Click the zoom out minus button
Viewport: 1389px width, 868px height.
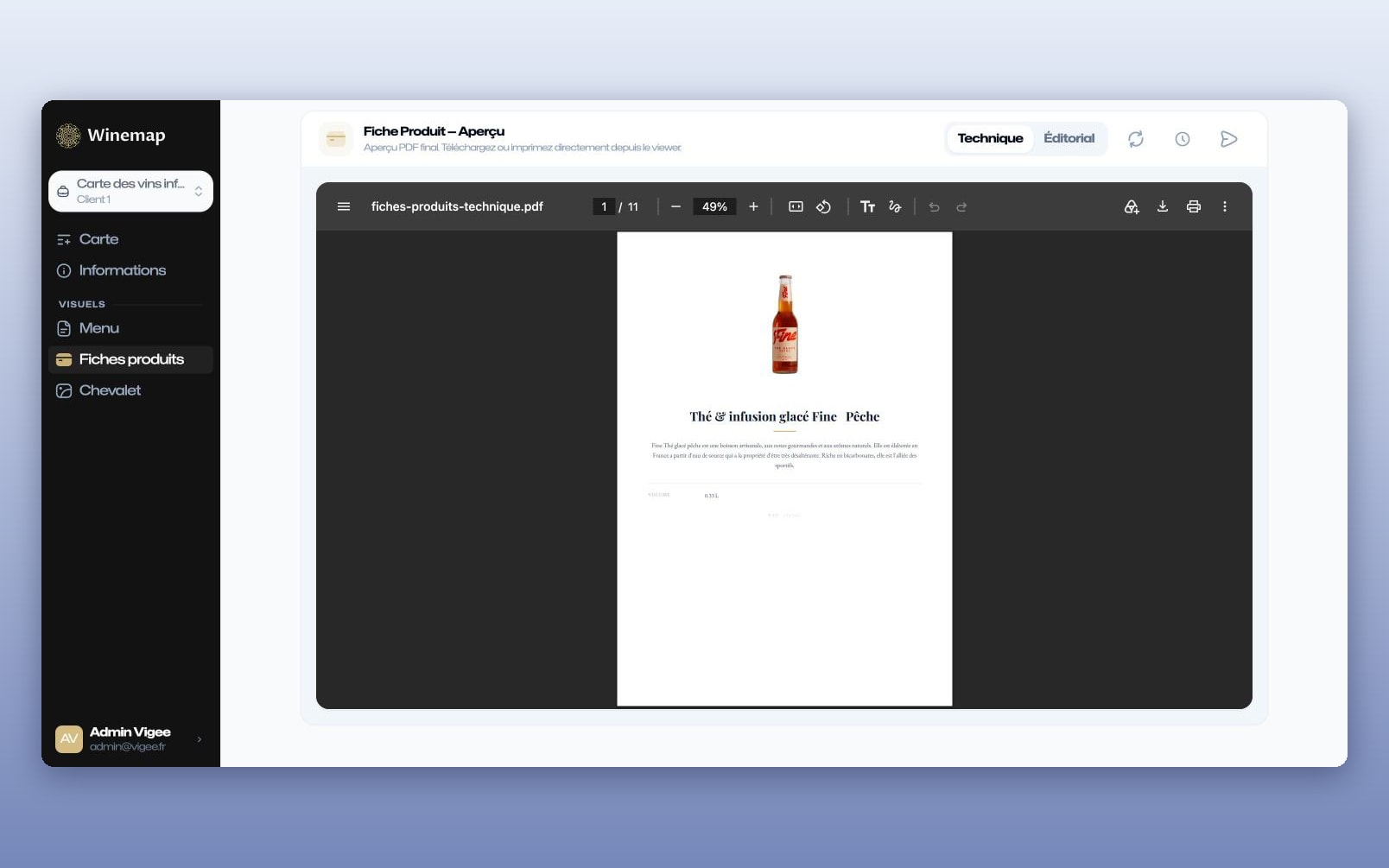pyautogui.click(x=675, y=206)
